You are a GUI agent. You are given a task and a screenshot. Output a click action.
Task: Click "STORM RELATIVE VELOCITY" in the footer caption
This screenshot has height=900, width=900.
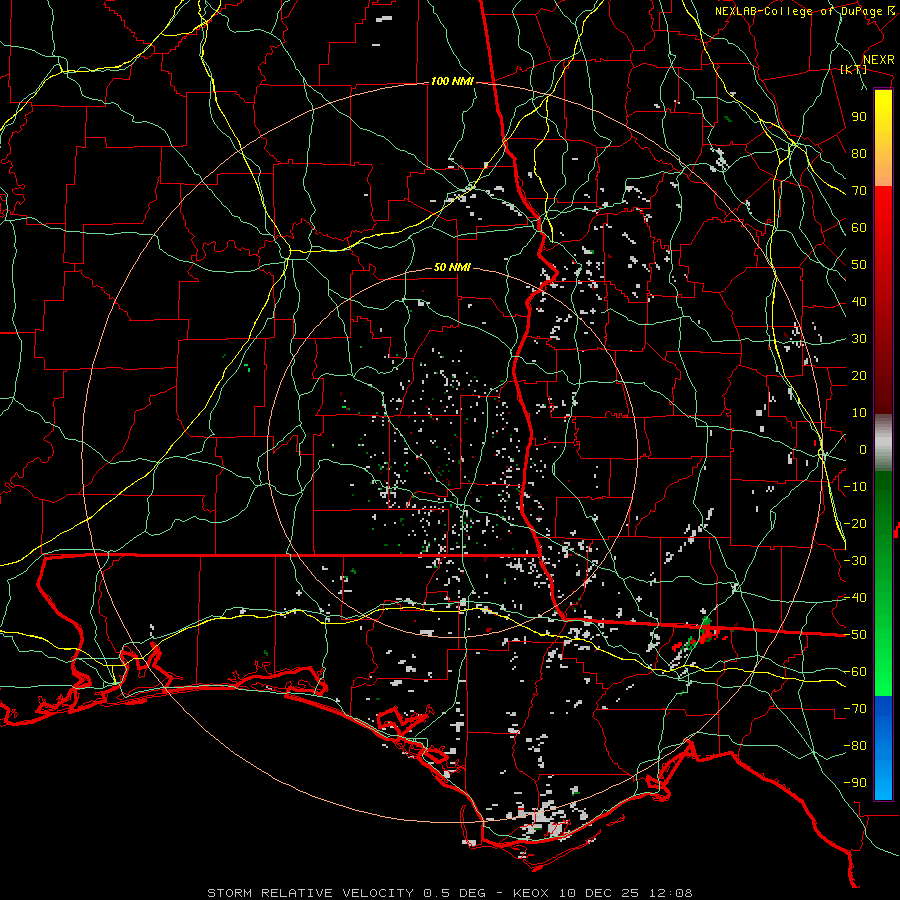311,893
